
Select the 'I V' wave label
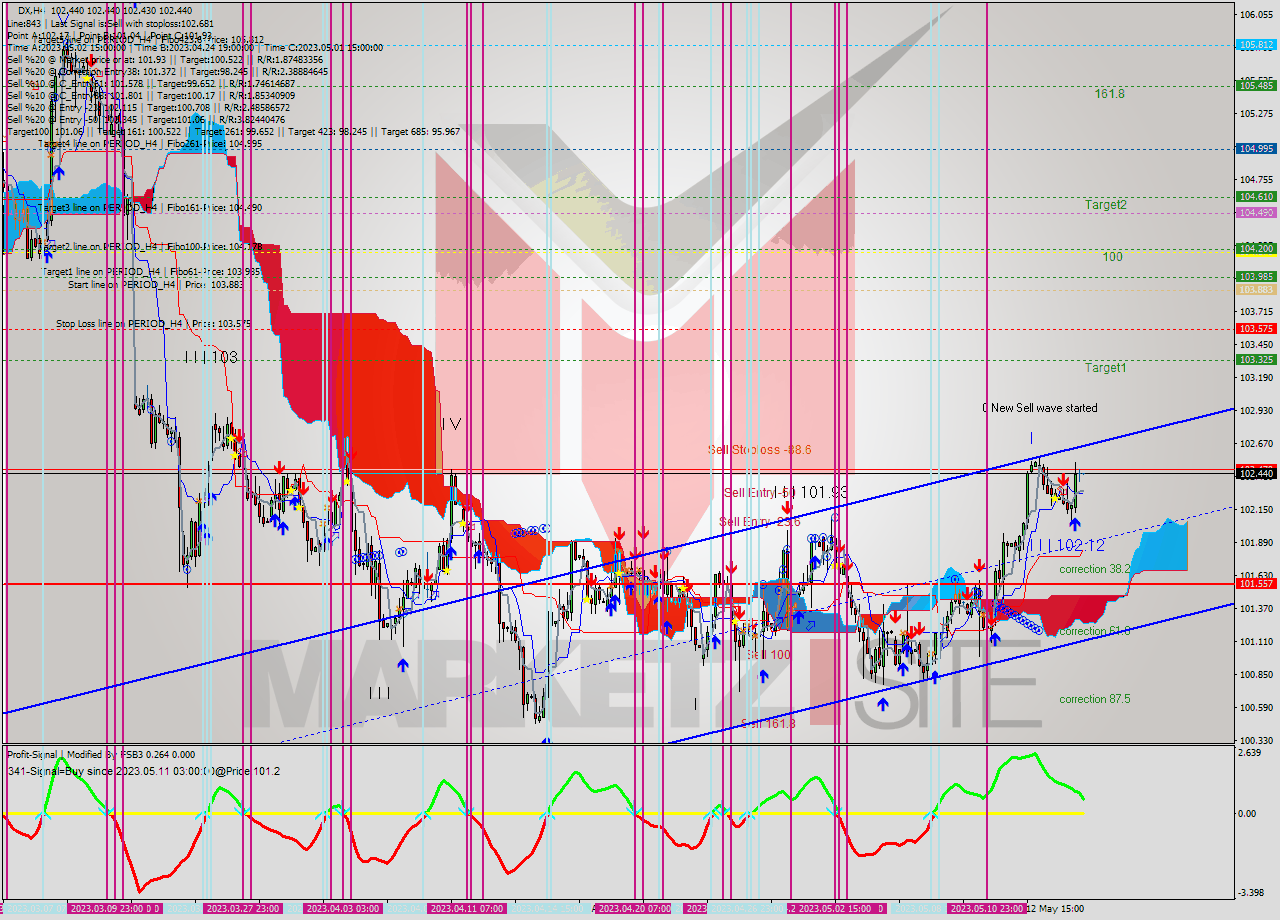pos(450,424)
